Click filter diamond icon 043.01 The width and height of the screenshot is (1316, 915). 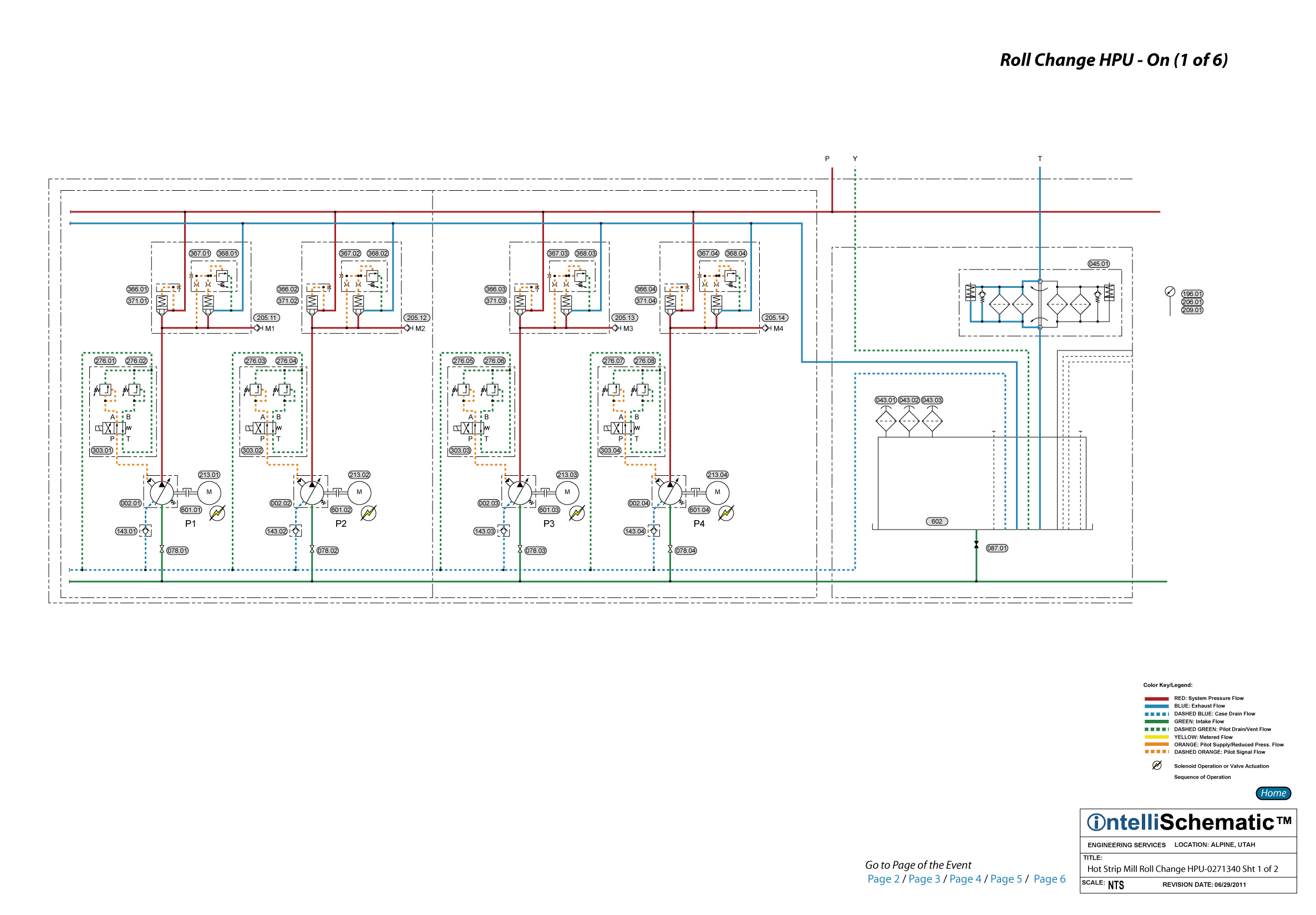coord(886,421)
